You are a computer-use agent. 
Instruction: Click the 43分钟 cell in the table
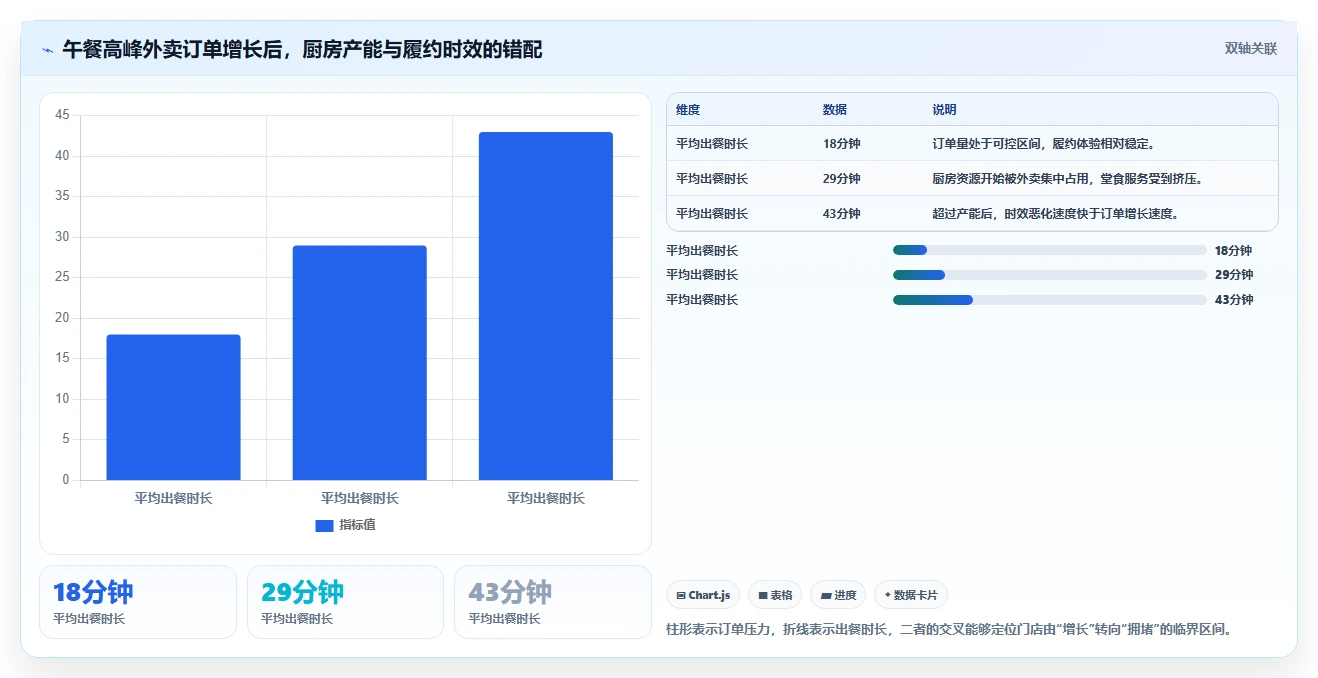(842, 214)
